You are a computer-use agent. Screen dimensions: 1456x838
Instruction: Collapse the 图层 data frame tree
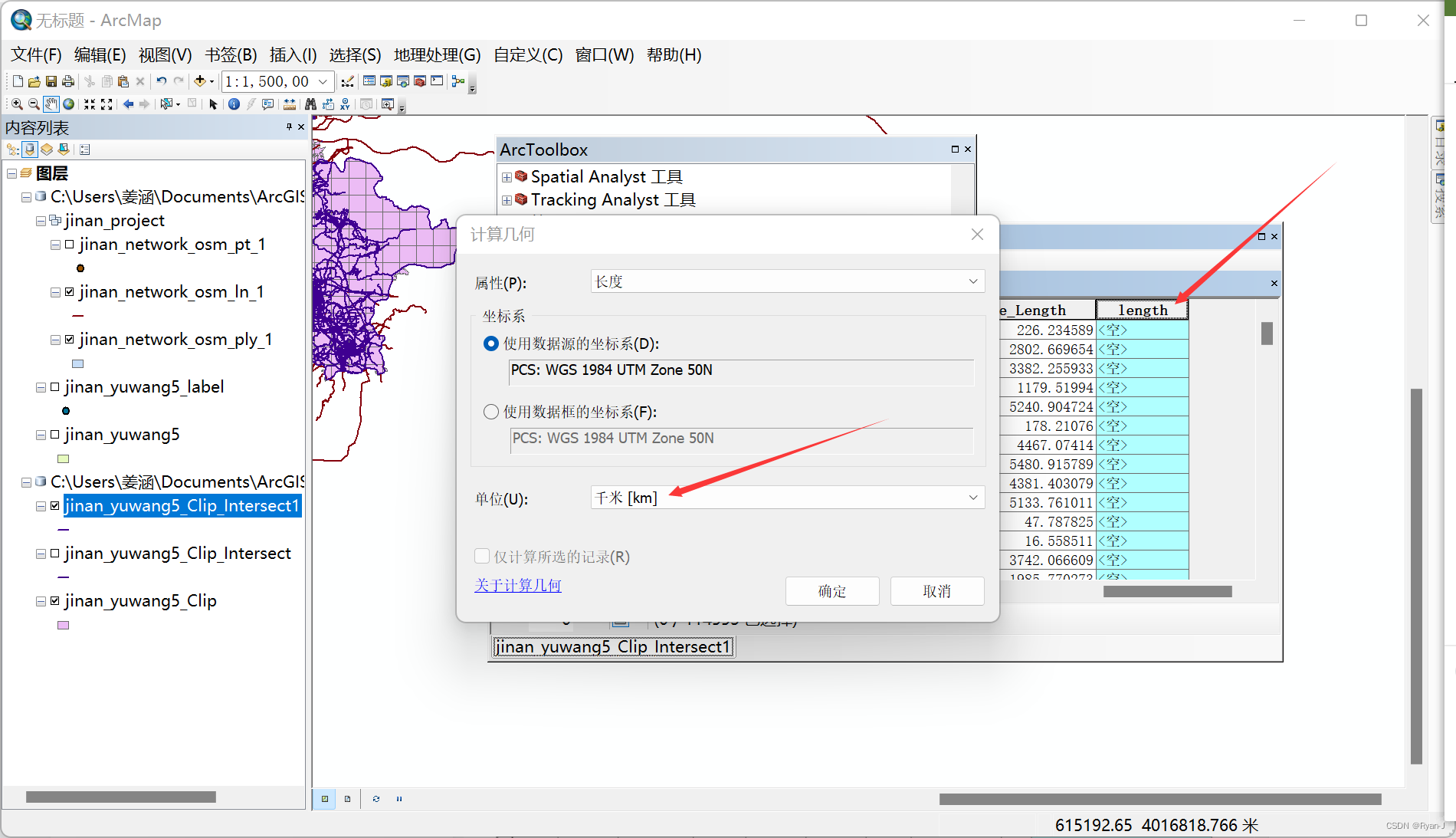pos(11,174)
